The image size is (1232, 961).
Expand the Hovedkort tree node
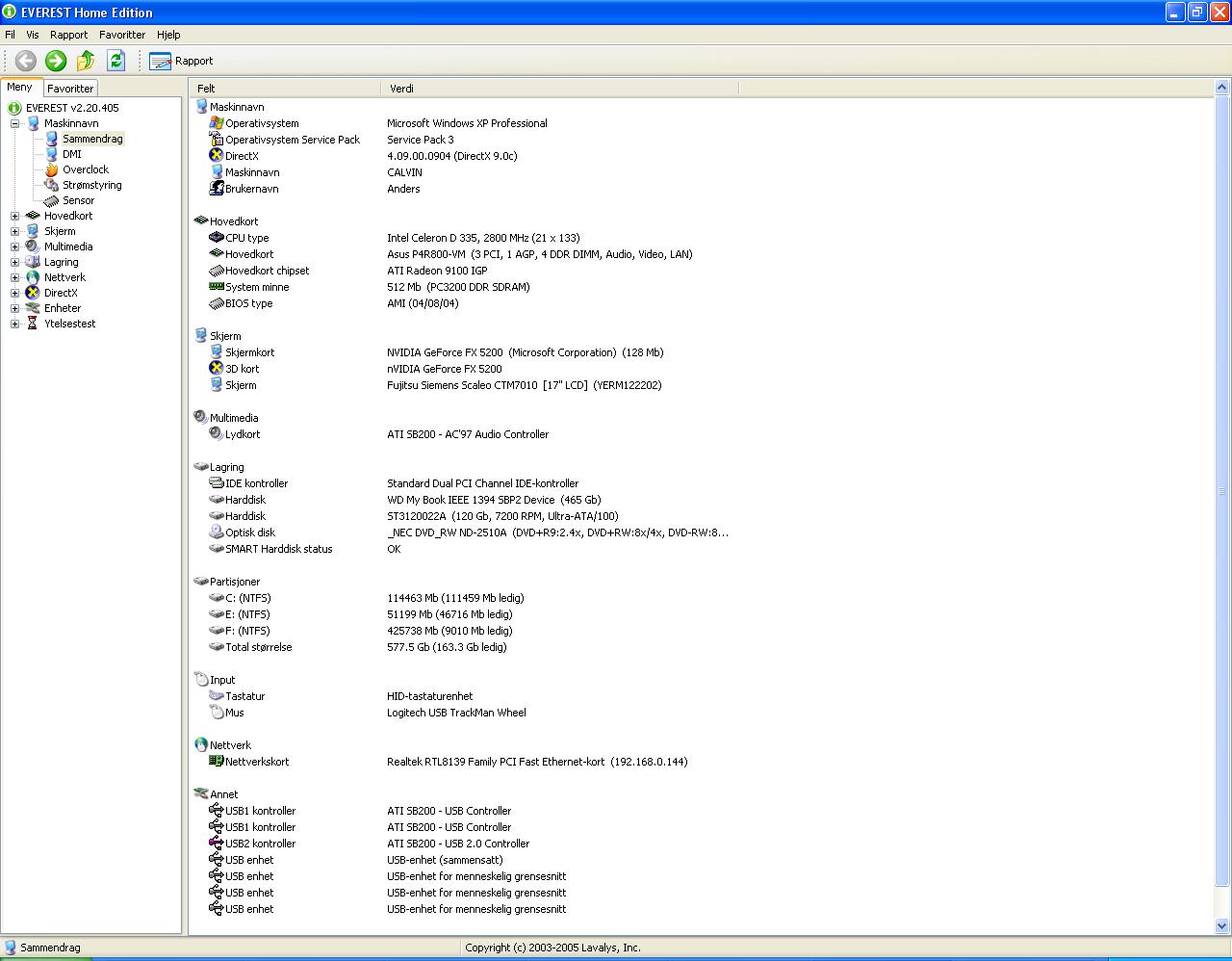point(14,216)
